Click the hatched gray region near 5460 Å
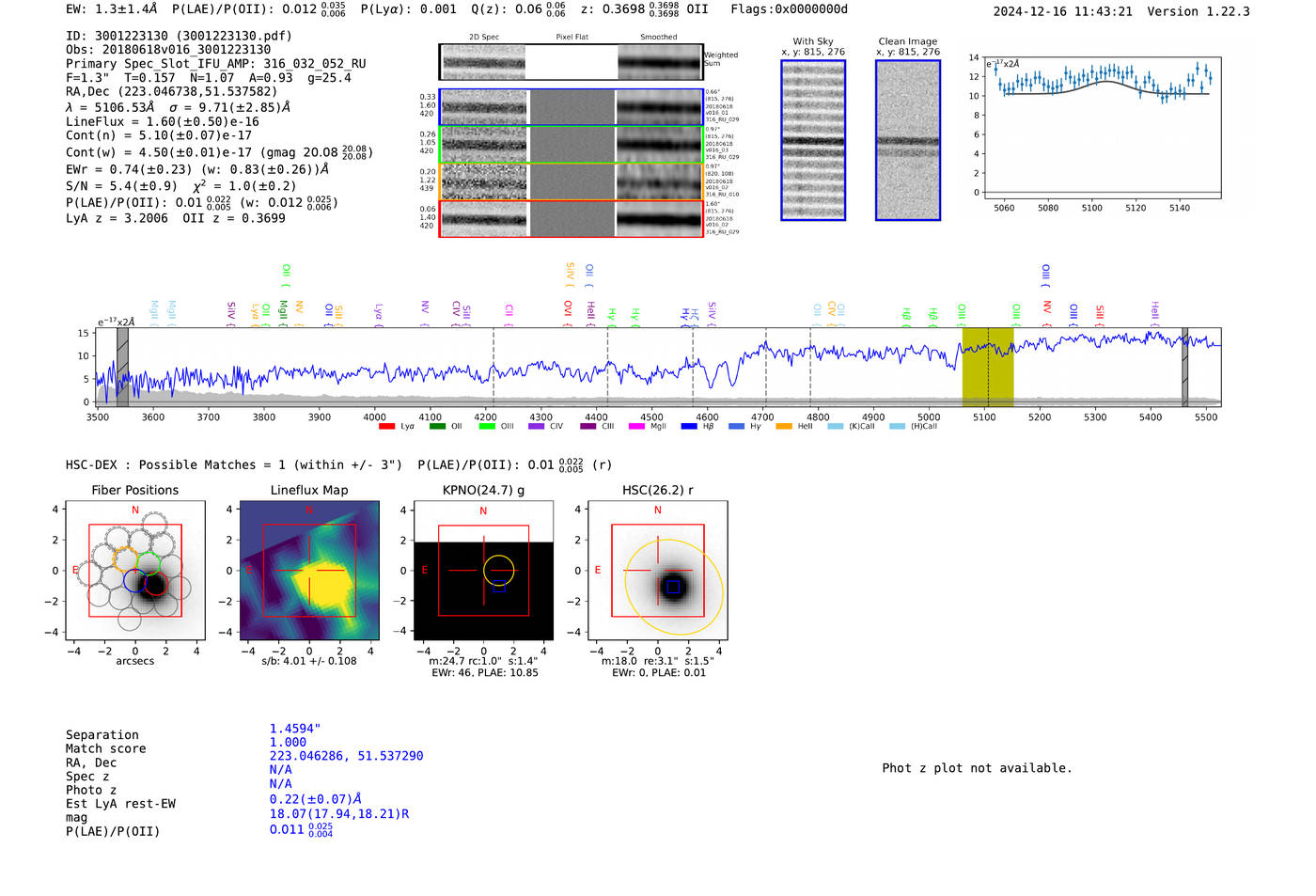Image resolution: width=1316 pixels, height=896 pixels. point(1184,367)
